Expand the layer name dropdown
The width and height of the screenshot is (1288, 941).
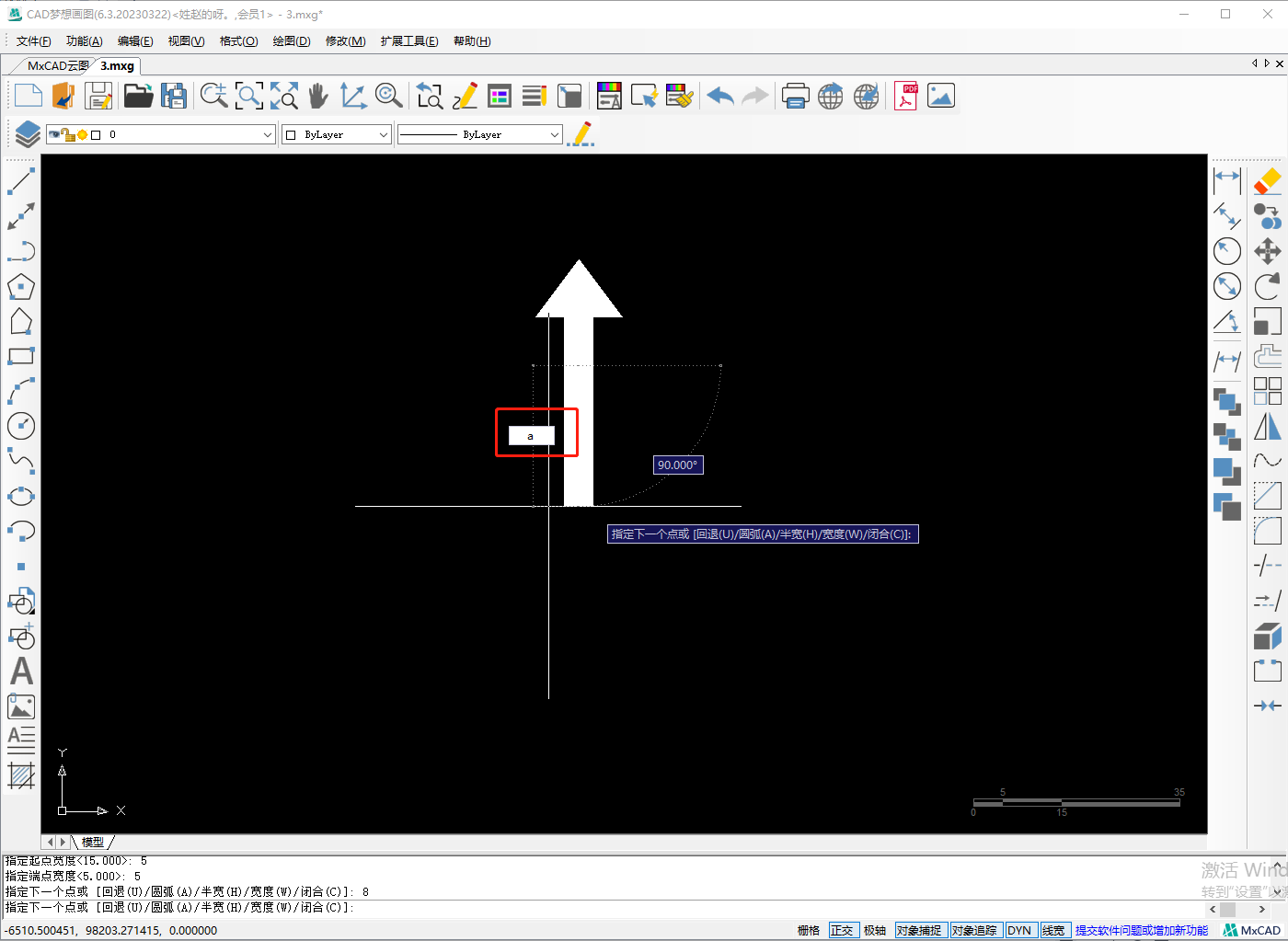point(268,134)
